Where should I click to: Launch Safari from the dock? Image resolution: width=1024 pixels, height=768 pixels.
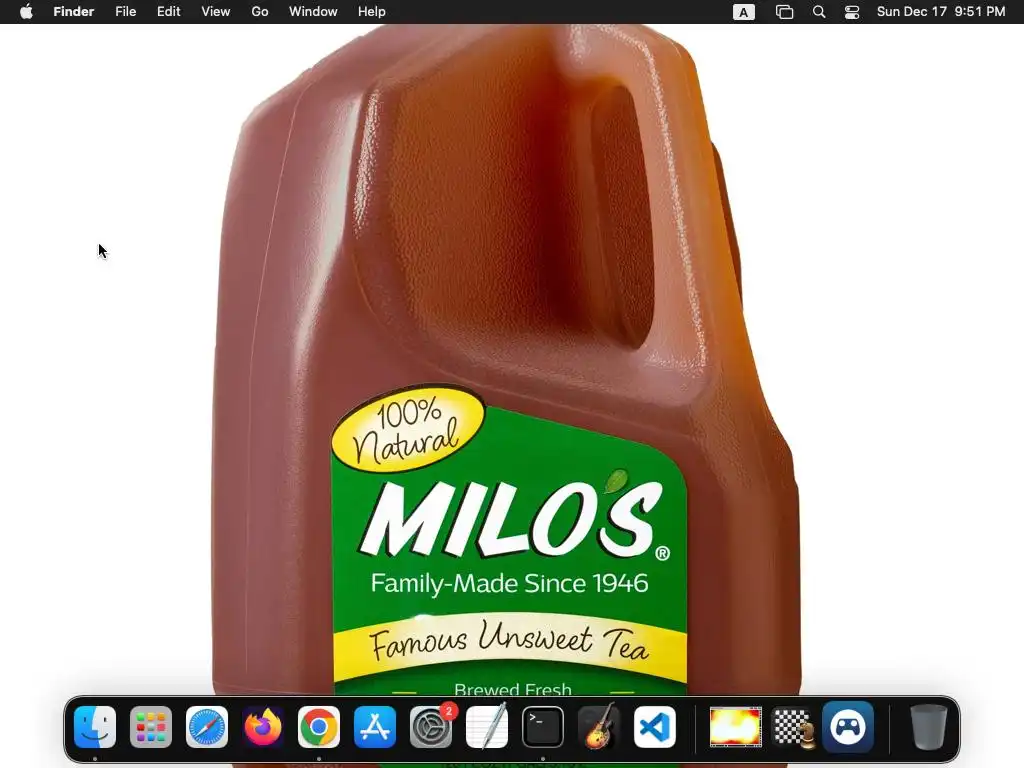tap(207, 727)
